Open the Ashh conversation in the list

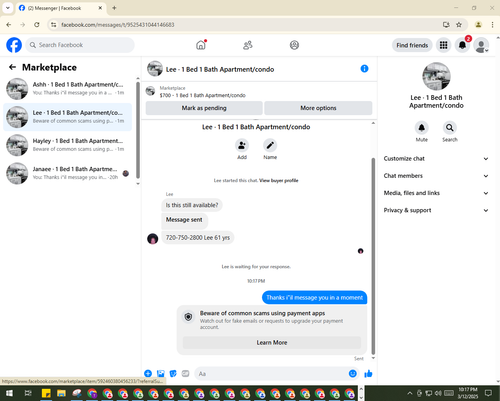pos(68,89)
